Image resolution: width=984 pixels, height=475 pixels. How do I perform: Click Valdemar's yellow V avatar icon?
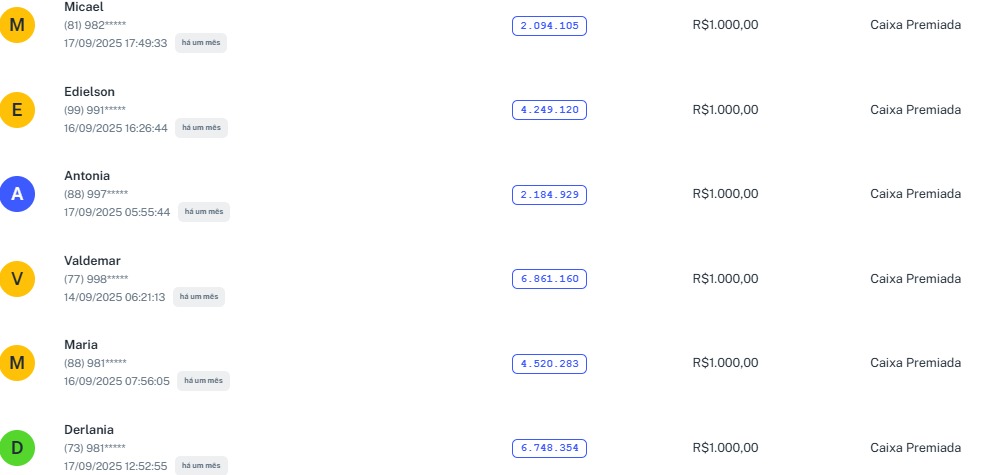pos(17,278)
